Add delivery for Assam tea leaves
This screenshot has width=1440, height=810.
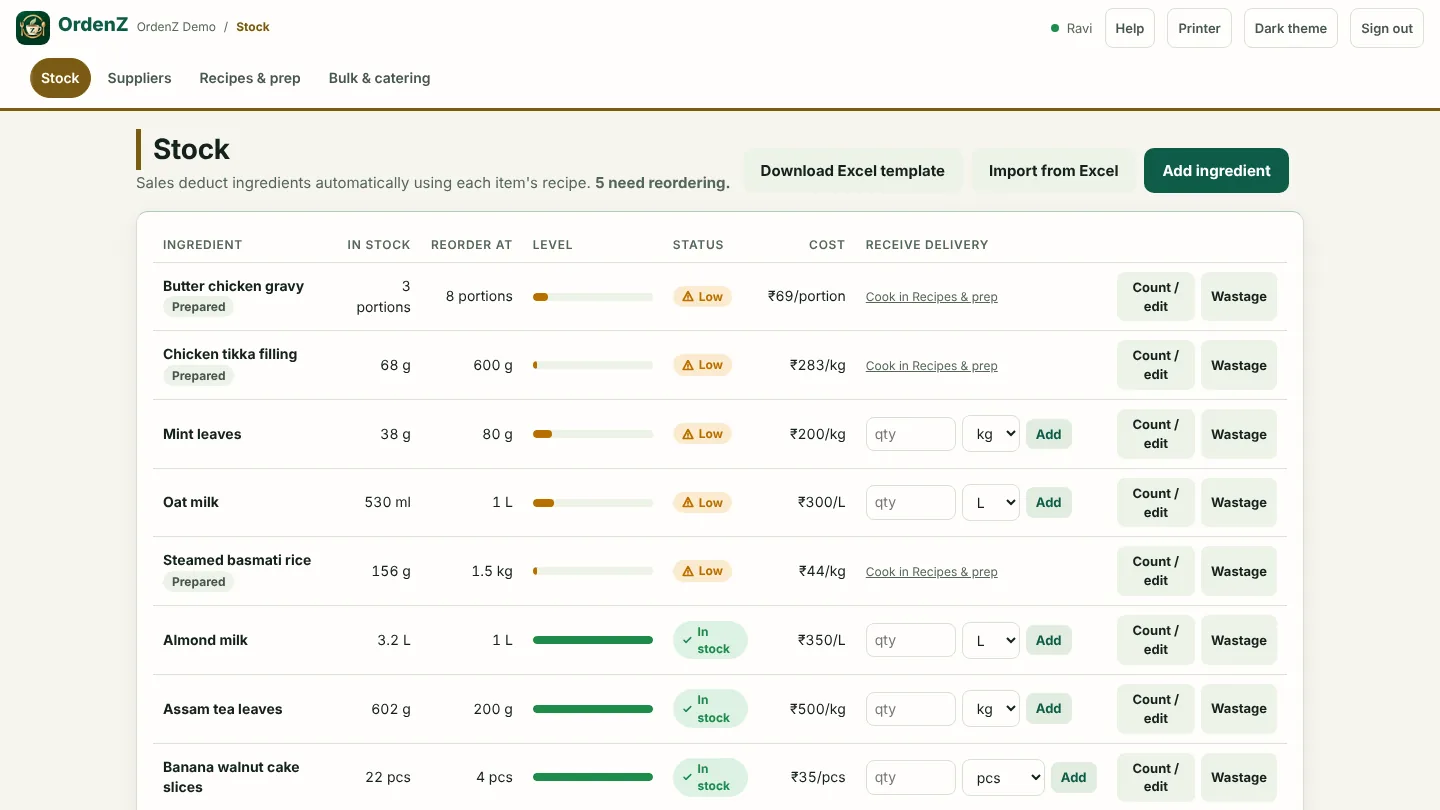(x=1049, y=709)
